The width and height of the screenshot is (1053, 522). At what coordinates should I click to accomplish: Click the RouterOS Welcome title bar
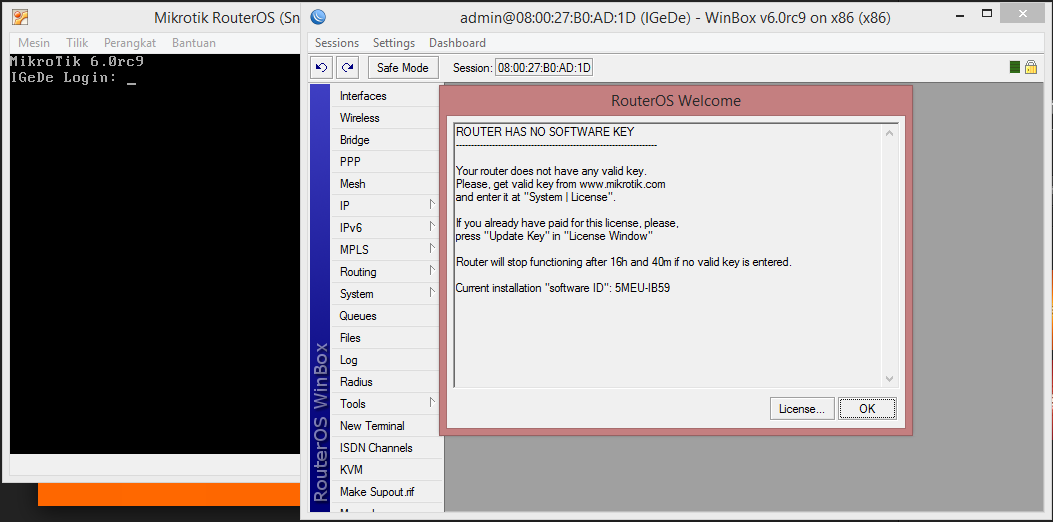(676, 101)
